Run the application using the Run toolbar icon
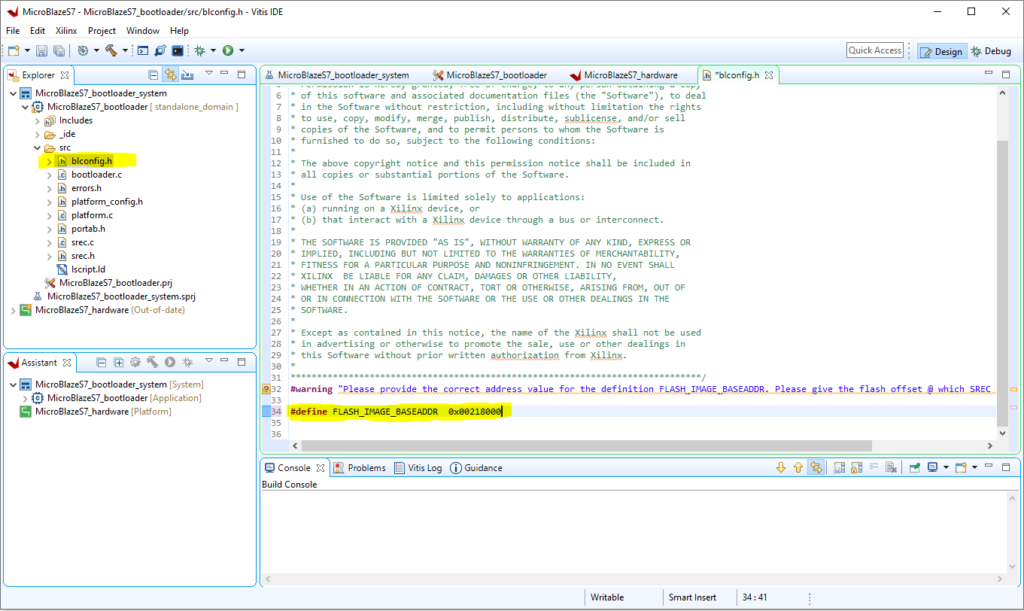 [x=228, y=50]
